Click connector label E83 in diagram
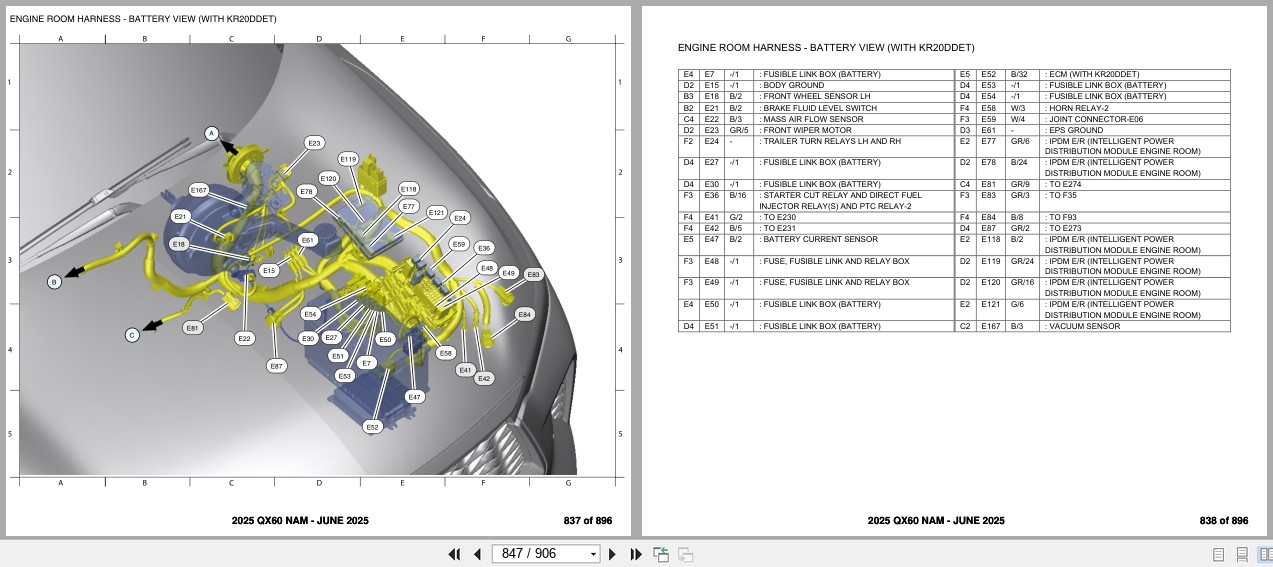Viewport: 1273px width, 567px height. click(533, 274)
